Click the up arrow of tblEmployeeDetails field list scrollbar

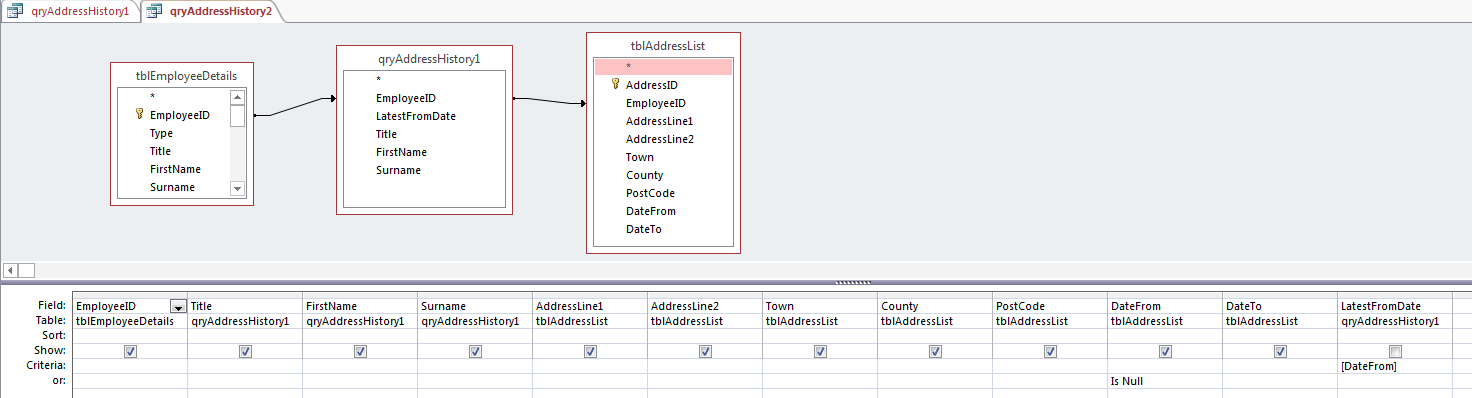pyautogui.click(x=238, y=97)
